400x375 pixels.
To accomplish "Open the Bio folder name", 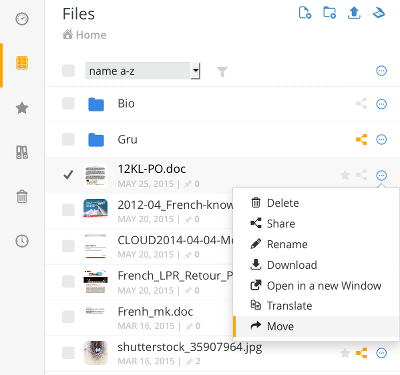I will (x=126, y=103).
